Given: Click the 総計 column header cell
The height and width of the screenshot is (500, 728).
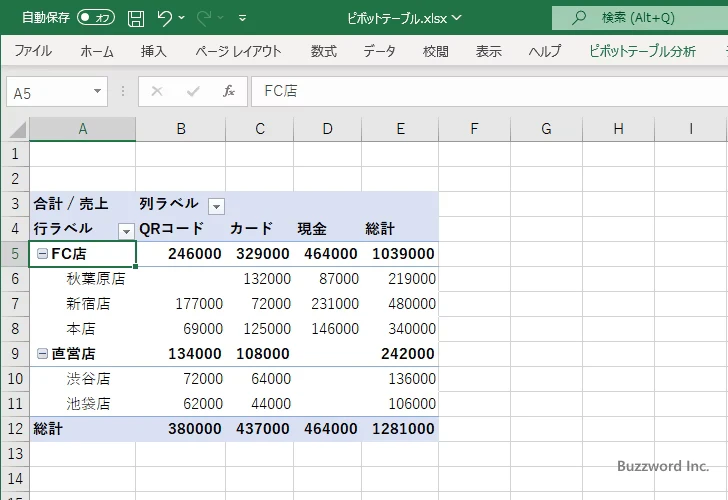Looking at the screenshot, I should [x=400, y=229].
